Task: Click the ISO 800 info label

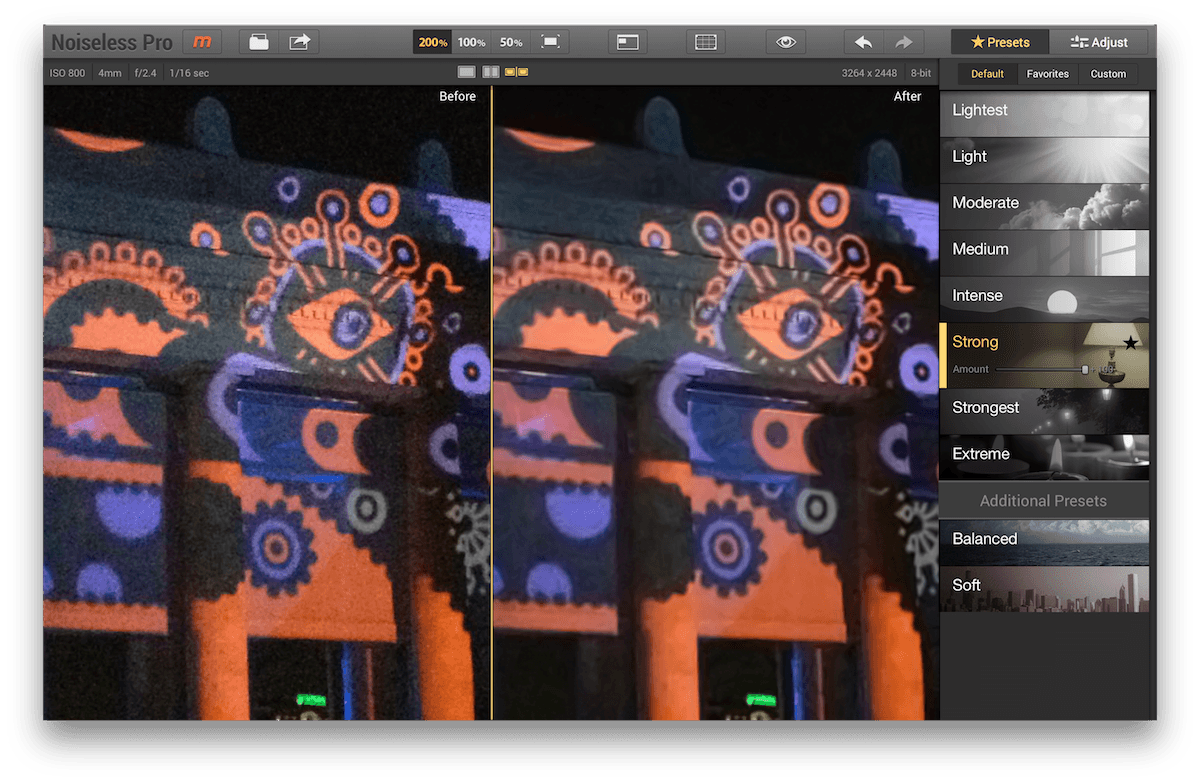Action: point(68,73)
